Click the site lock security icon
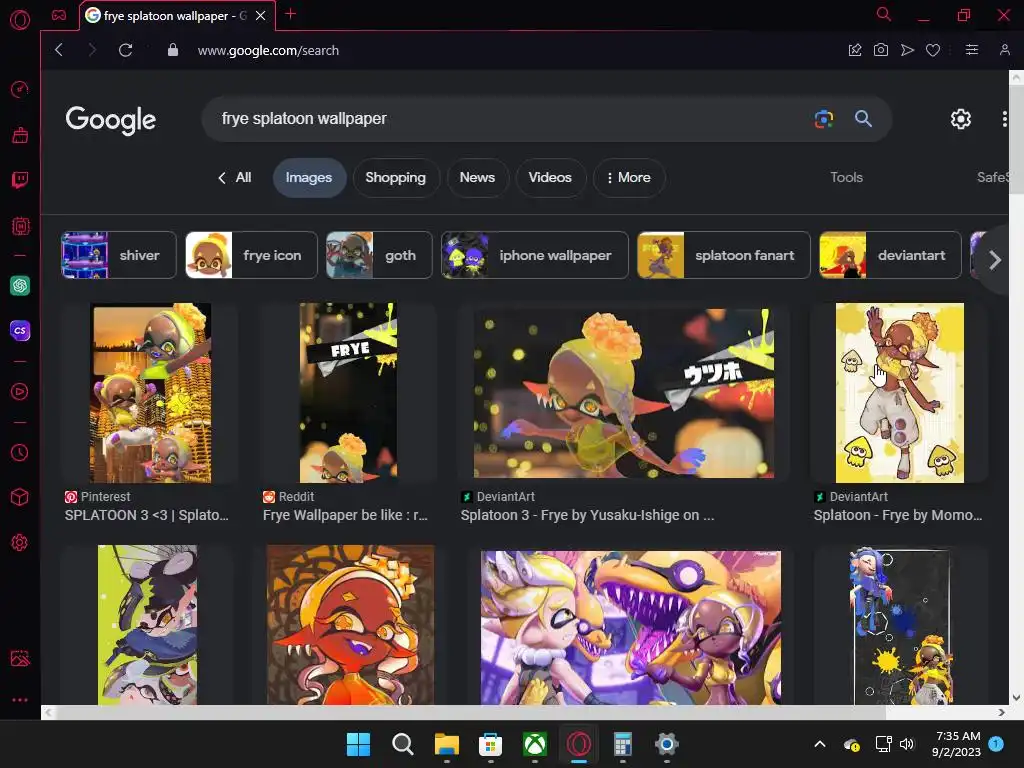The height and width of the screenshot is (768, 1024). [172, 50]
